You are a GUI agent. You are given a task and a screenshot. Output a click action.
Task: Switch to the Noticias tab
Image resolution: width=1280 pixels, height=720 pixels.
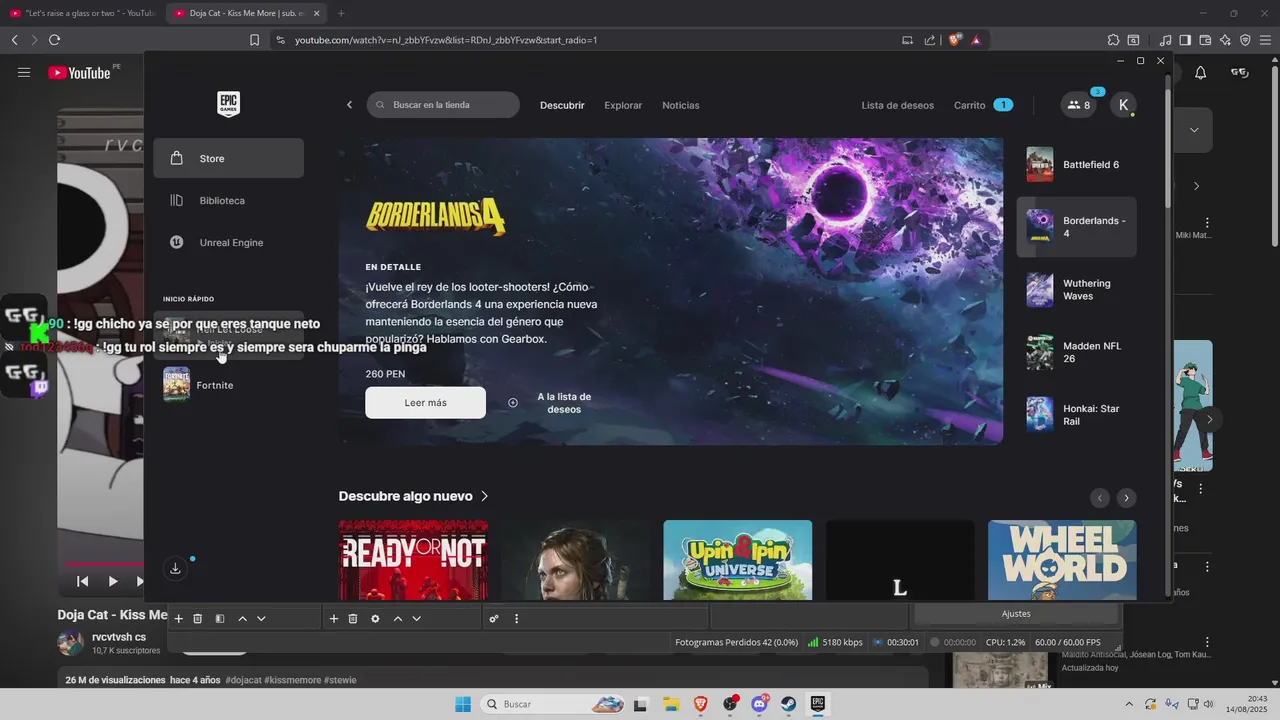(x=681, y=105)
